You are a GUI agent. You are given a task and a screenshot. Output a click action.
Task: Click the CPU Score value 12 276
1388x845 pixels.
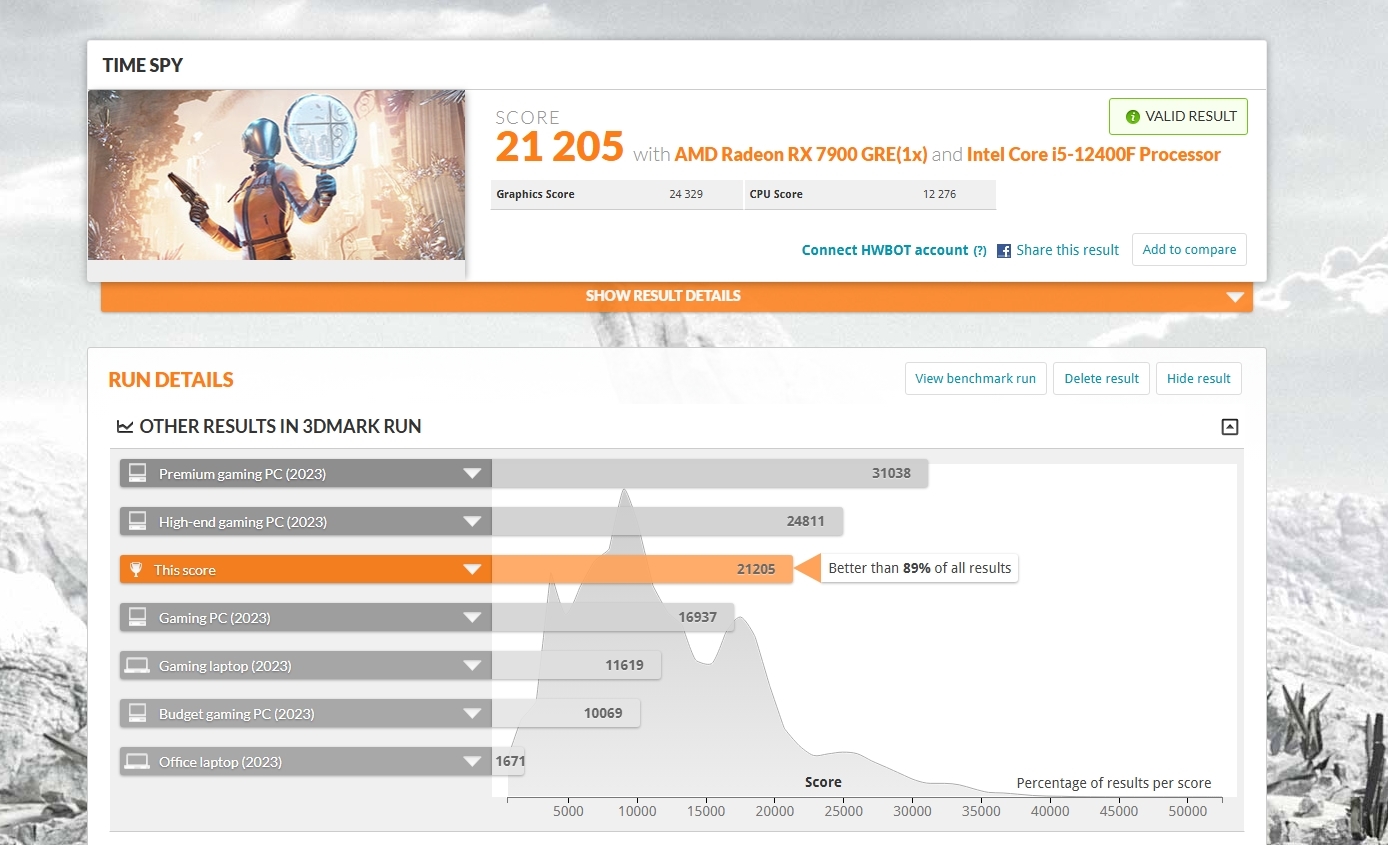point(939,194)
